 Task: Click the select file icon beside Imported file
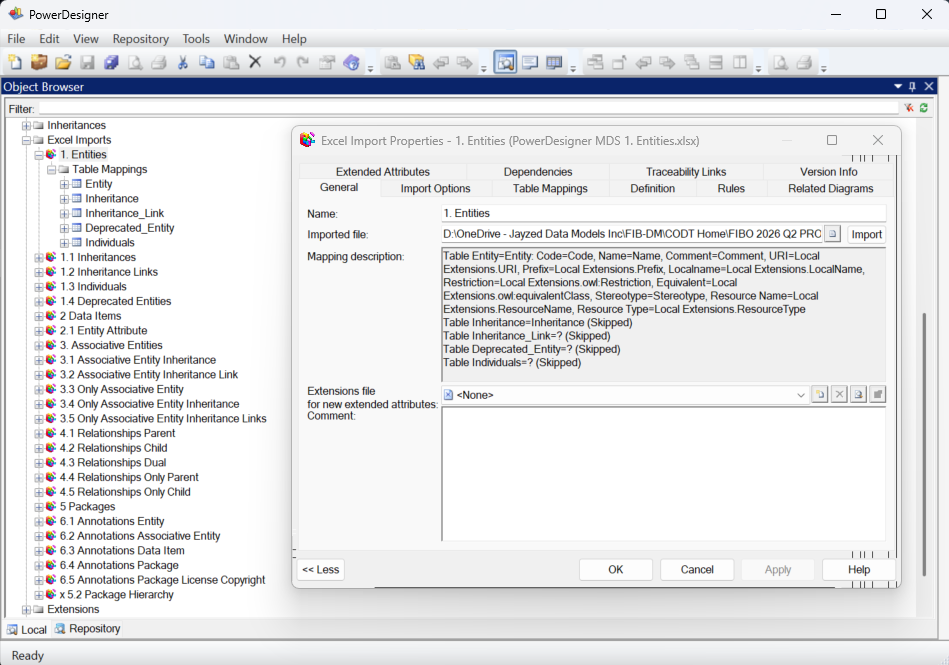(x=833, y=234)
